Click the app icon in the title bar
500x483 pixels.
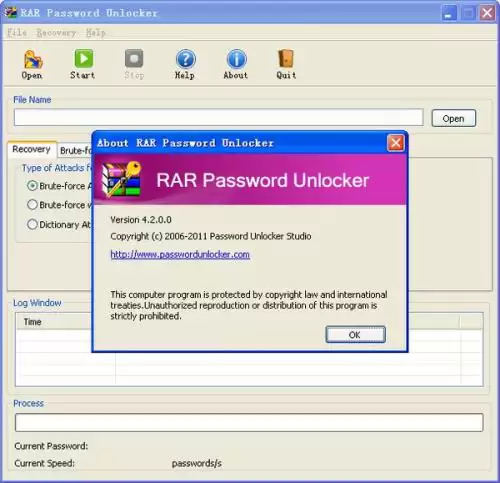(x=11, y=13)
